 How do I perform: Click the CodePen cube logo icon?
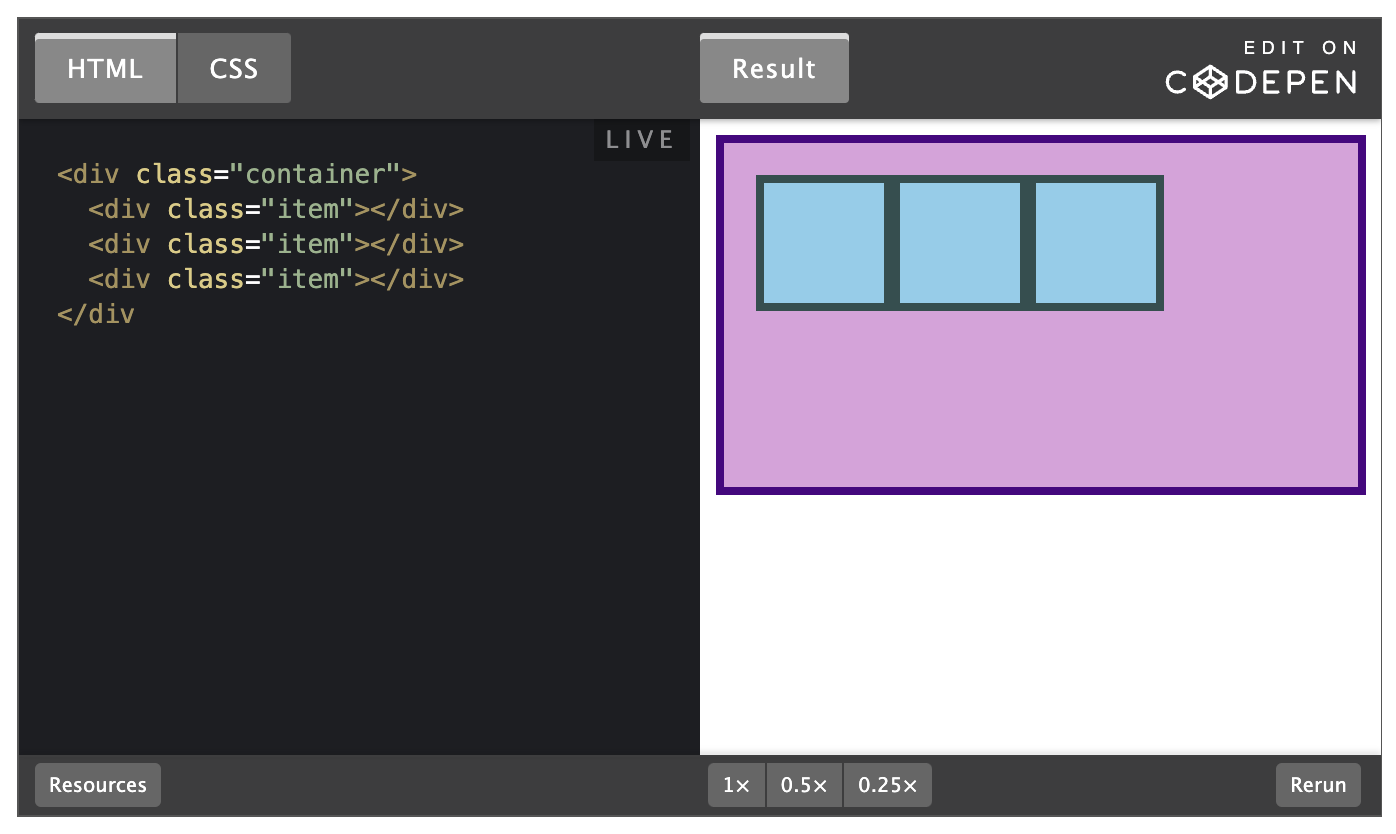coord(1210,82)
